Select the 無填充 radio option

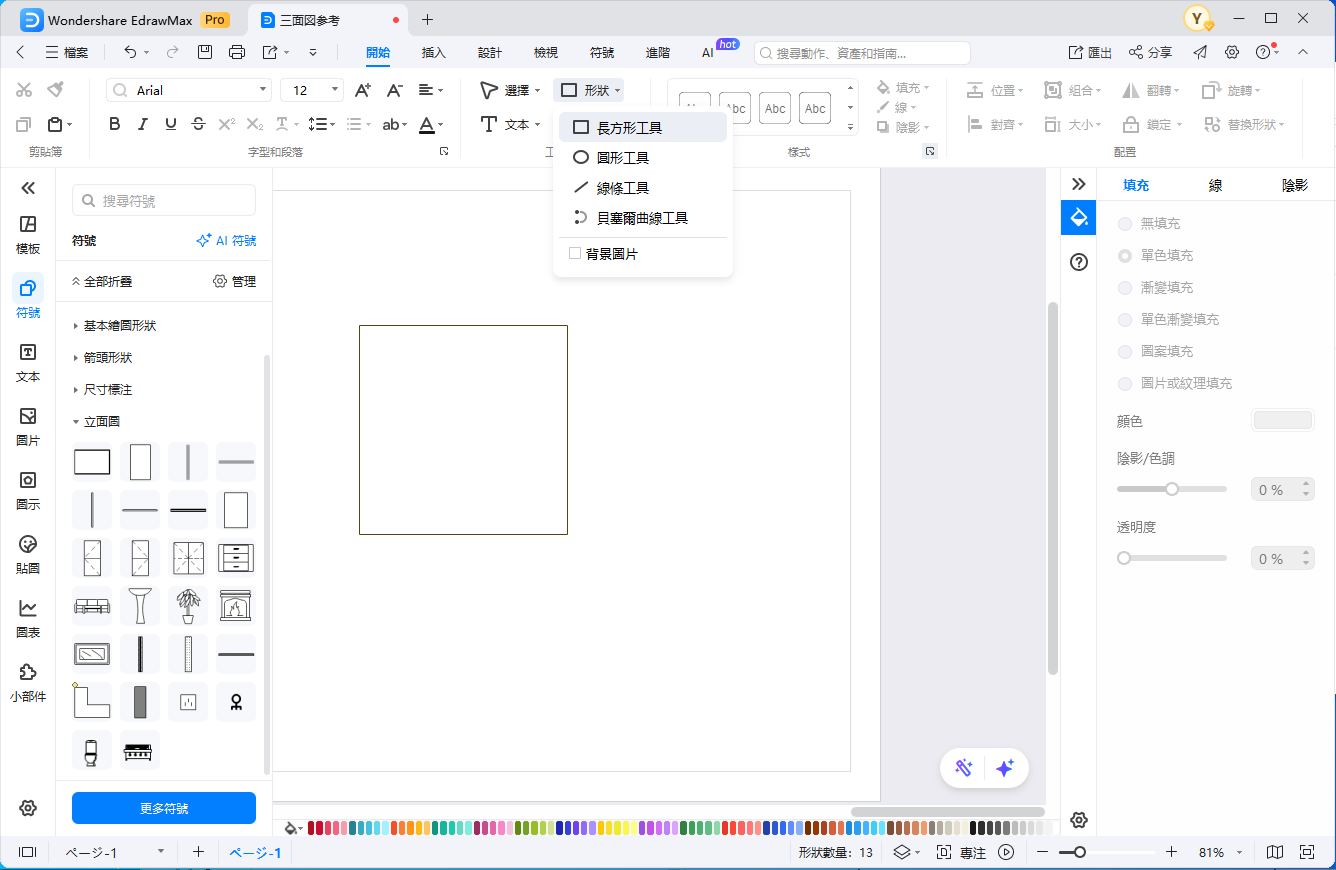click(1125, 224)
